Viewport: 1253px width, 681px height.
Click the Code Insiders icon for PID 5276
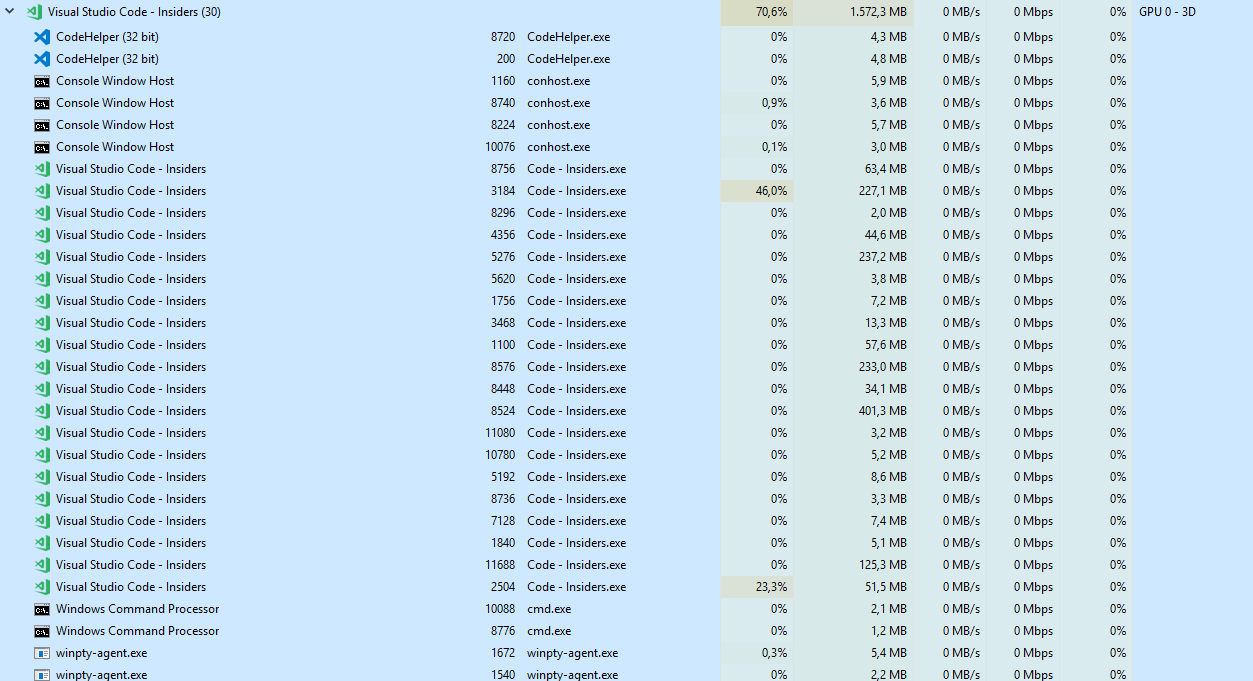click(x=42, y=257)
